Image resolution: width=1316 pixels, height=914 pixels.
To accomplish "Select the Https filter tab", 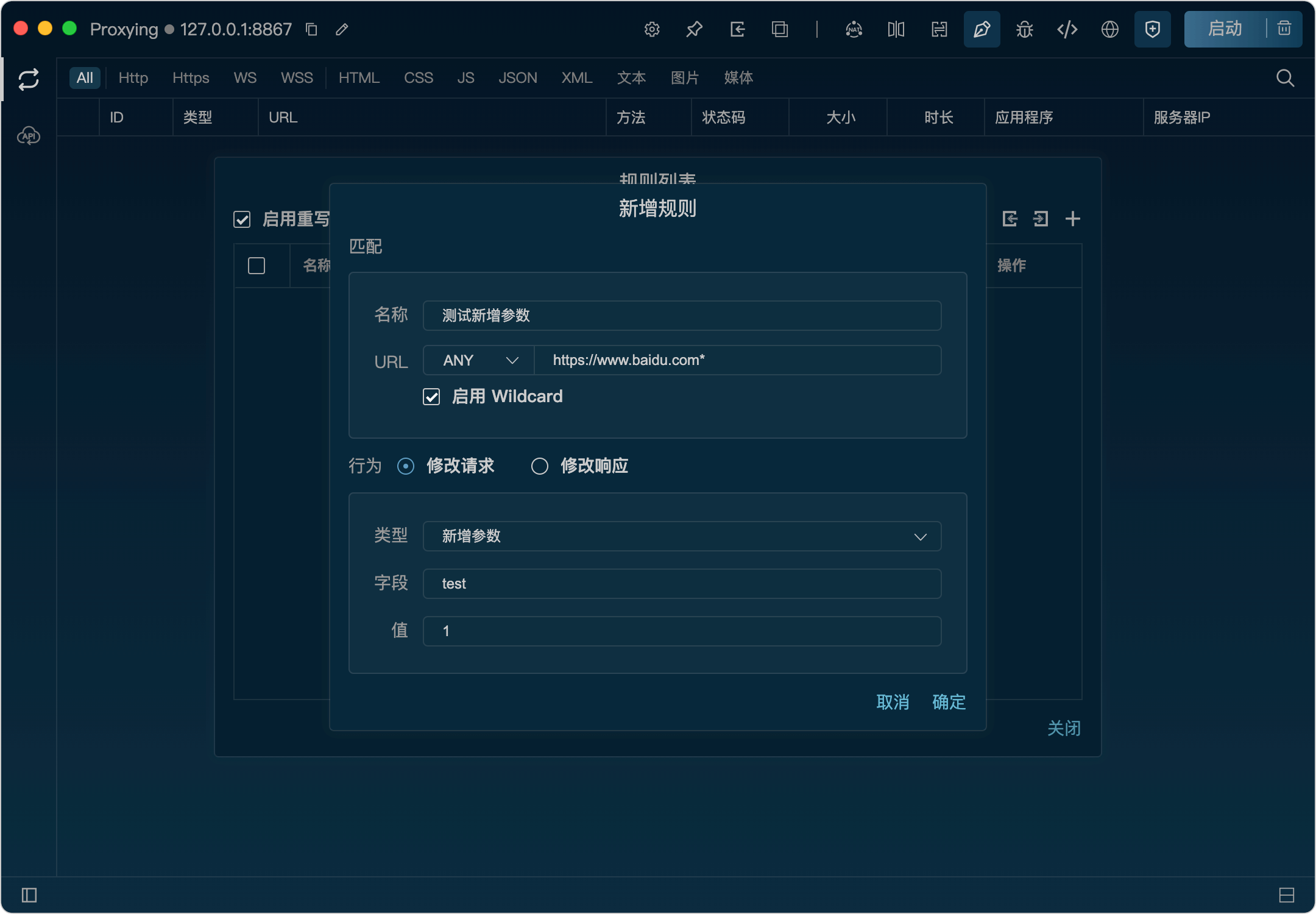I will [x=190, y=78].
